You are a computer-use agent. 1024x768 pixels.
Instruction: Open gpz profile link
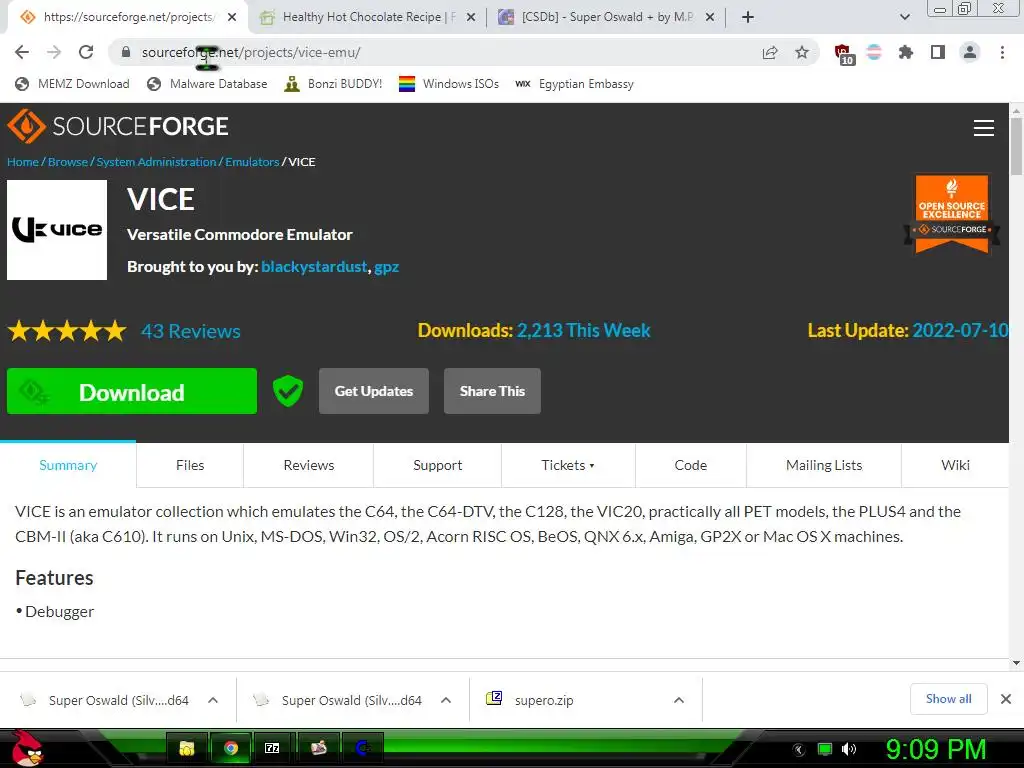click(x=387, y=267)
